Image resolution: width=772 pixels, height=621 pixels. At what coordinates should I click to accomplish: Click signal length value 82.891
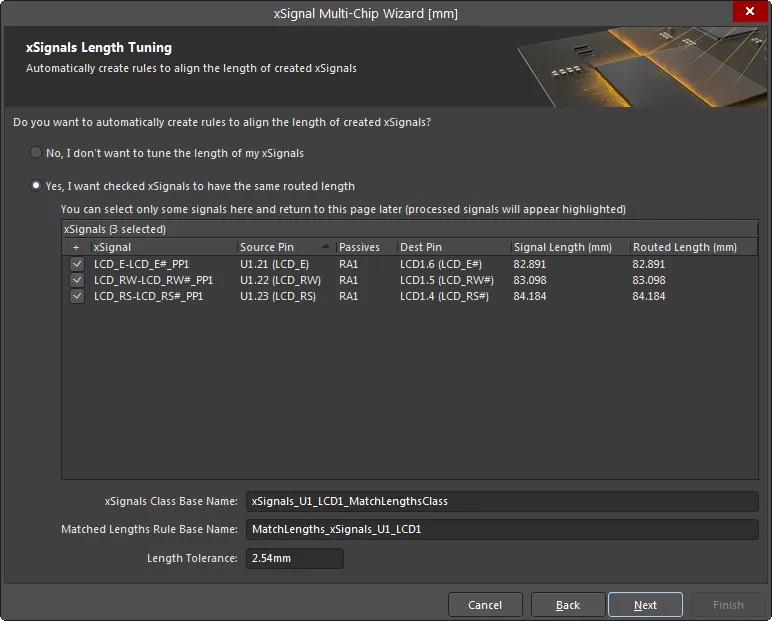530,264
